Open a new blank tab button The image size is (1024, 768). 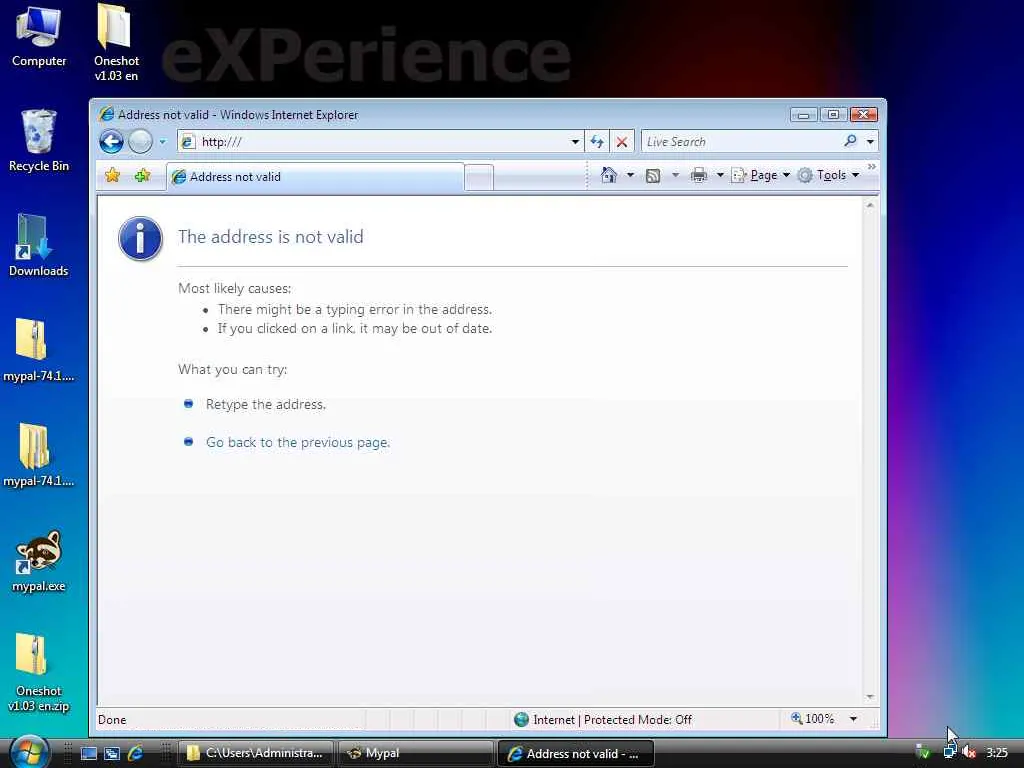479,178
